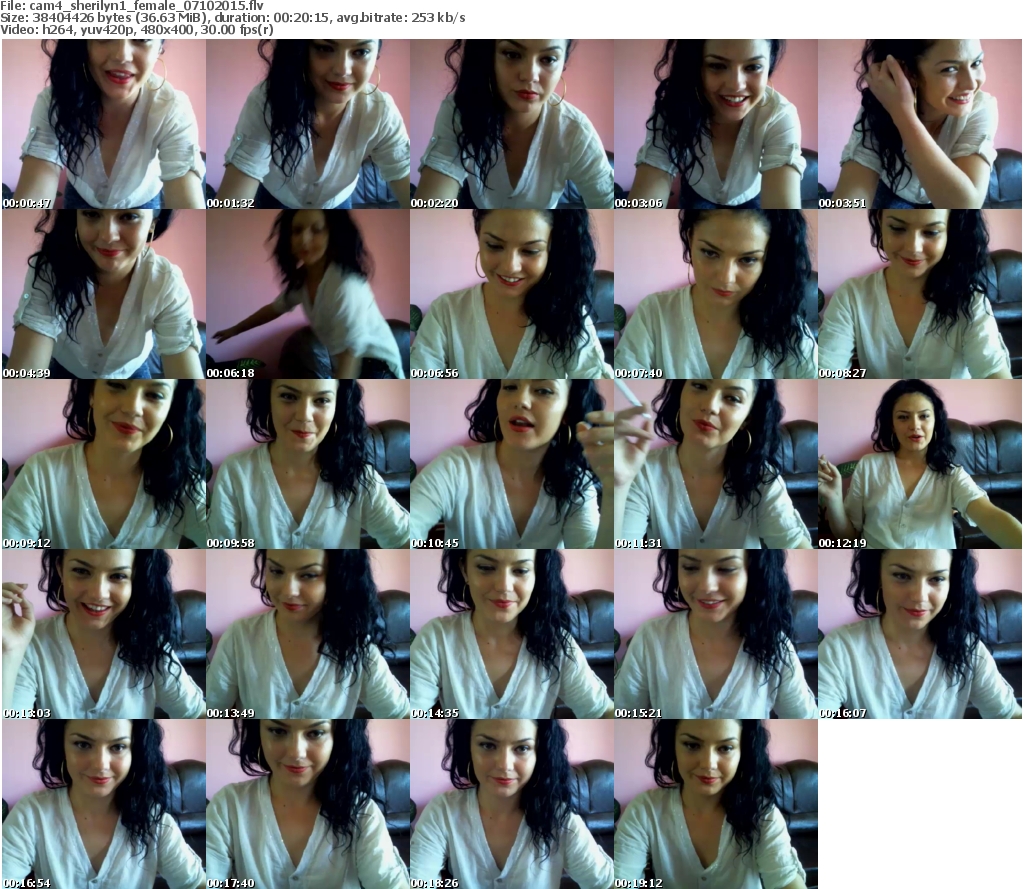Image resolution: width=1024 pixels, height=889 pixels.
Task: Select the thumbnail stamped 00:04:39
Action: [x=104, y=294]
